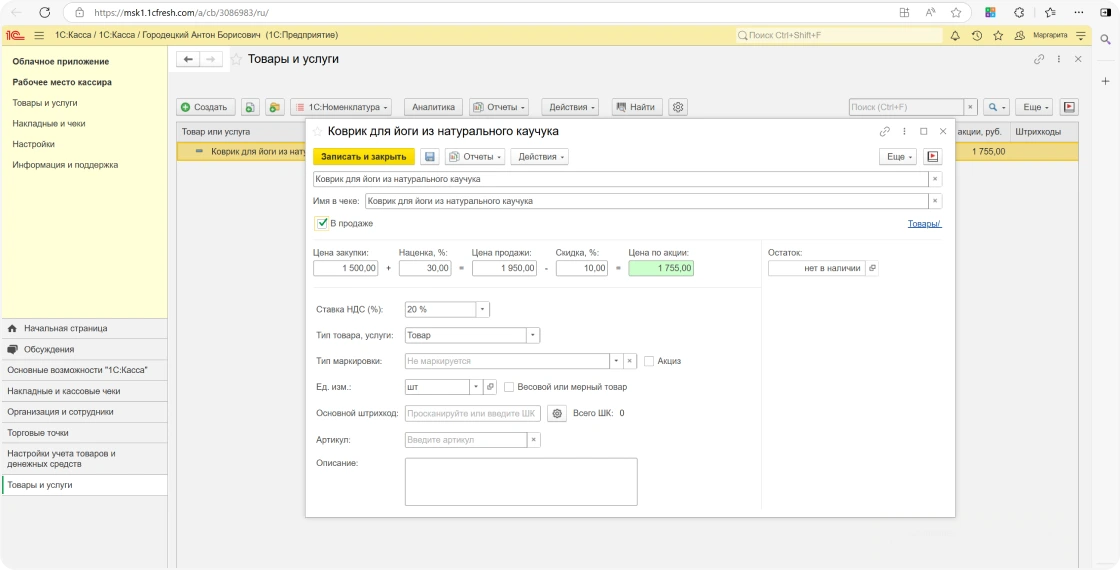This screenshot has width=1120, height=570.
Task: Open the Маргарита user menu
Action: 1050,35
